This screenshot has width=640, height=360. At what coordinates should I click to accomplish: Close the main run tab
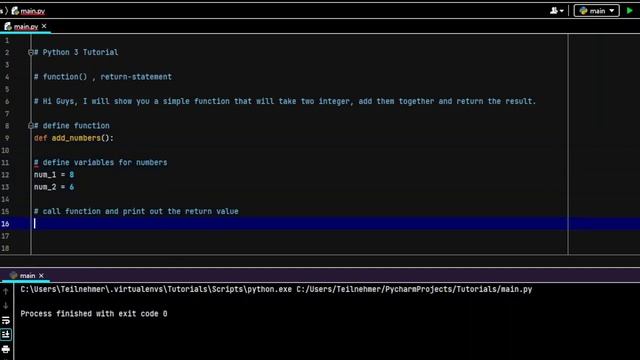click(x=41, y=276)
